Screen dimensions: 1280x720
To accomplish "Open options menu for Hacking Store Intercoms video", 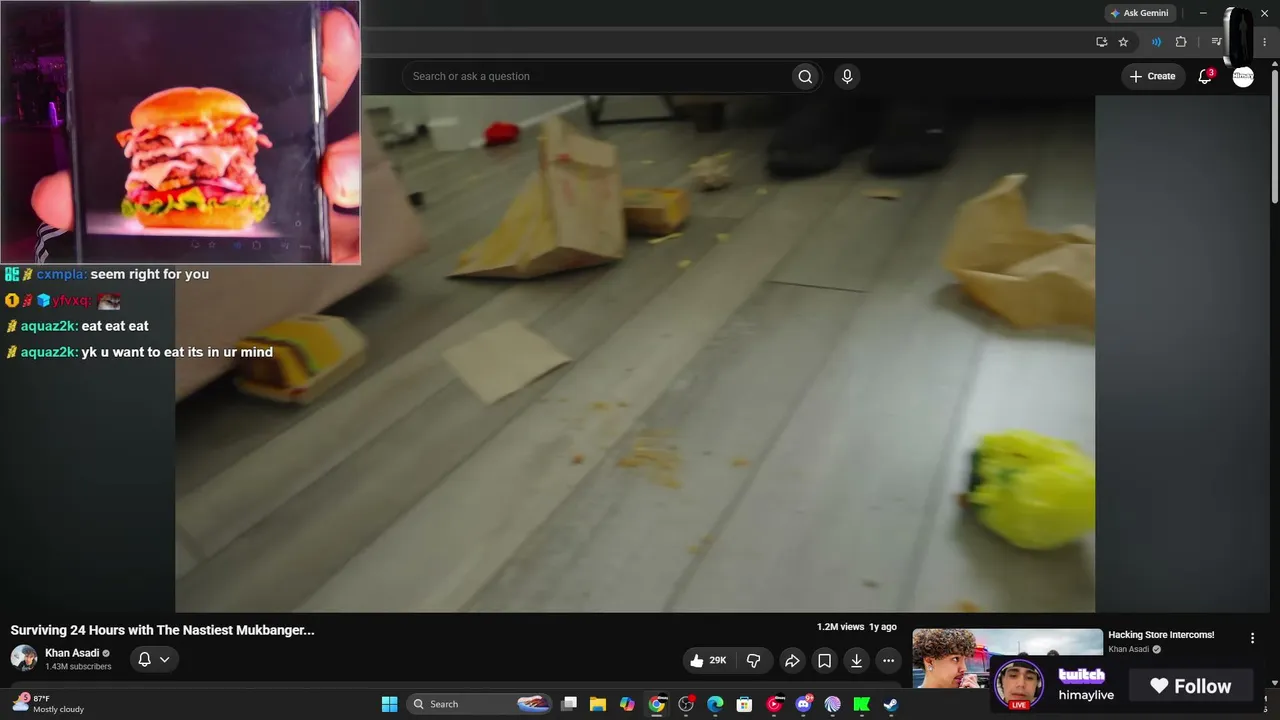I will click(x=1252, y=638).
